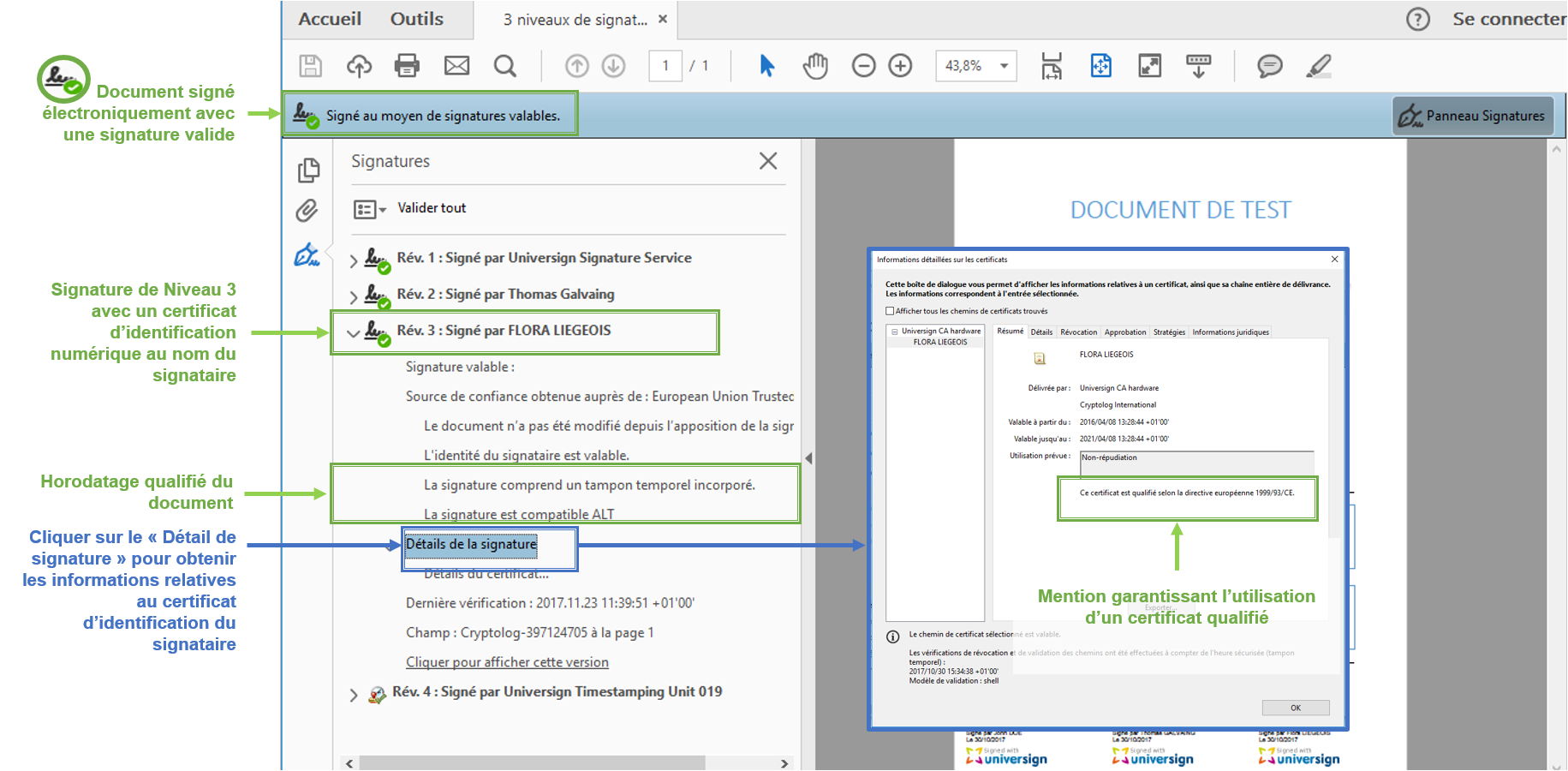Switch to the Révocation tab
This screenshot has width=1568, height=771.
tap(1078, 332)
